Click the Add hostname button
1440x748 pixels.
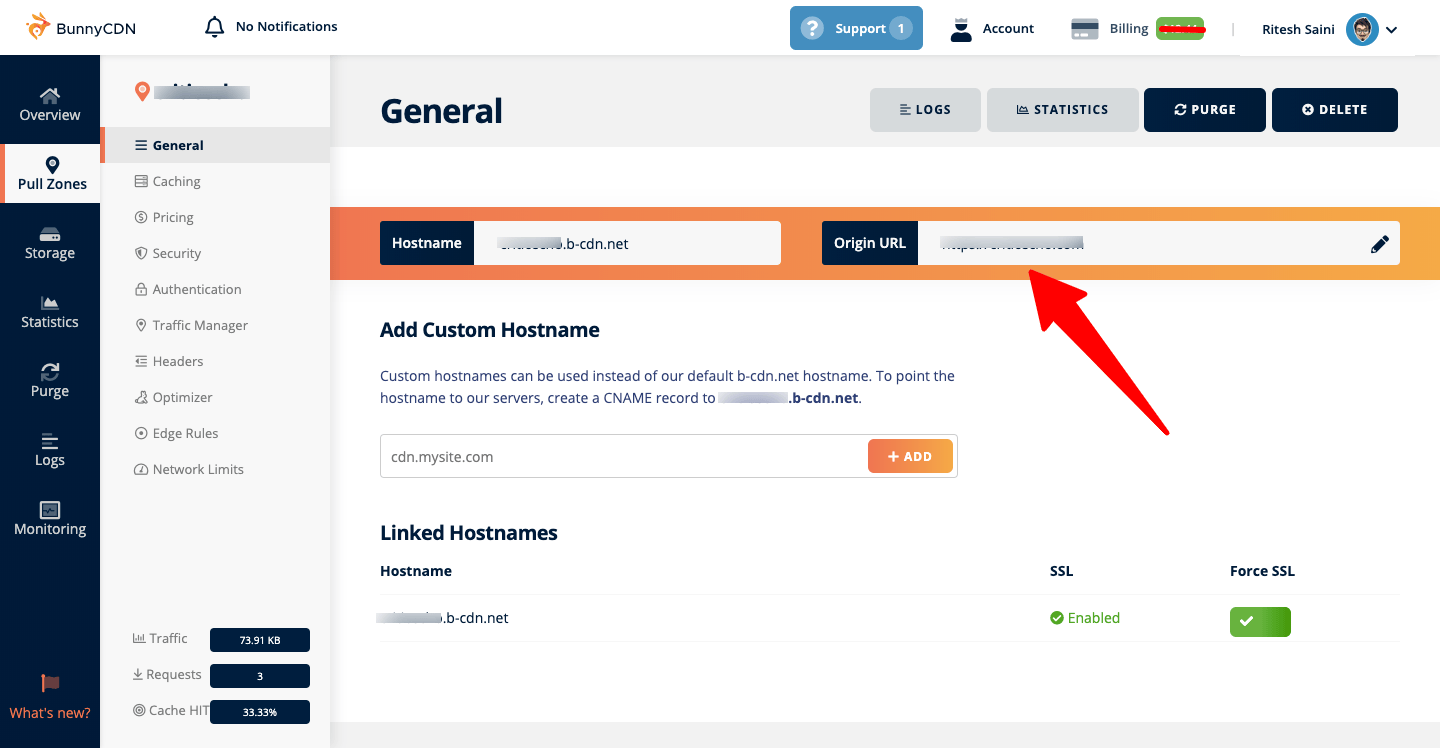pyautogui.click(x=910, y=456)
